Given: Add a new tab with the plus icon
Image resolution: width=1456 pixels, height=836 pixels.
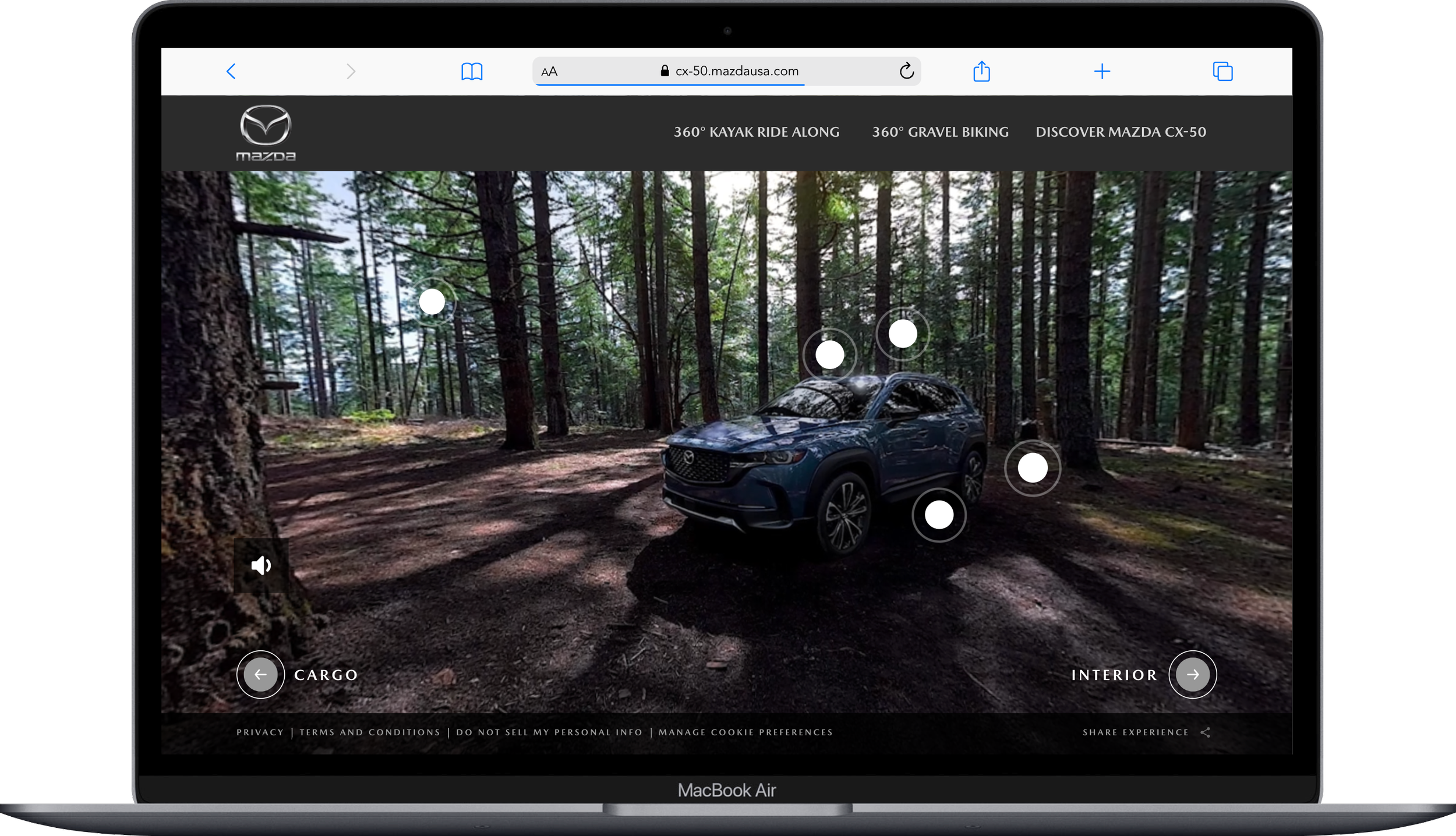Looking at the screenshot, I should pos(1102,72).
